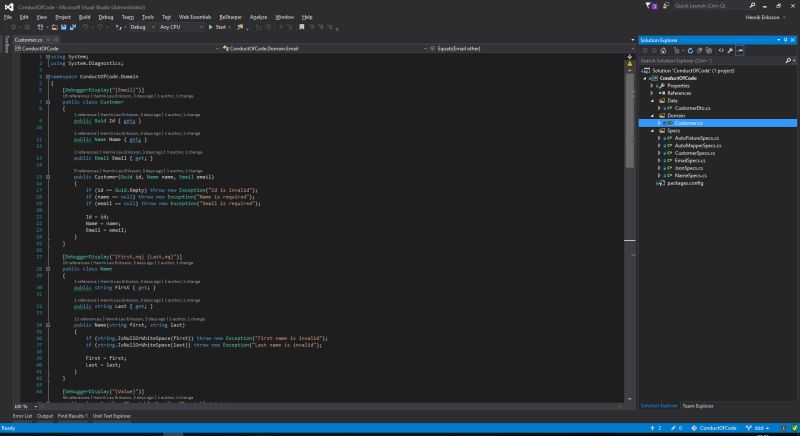Select NameSpecs.cs in the tree
The image size is (800, 436).
click(690, 175)
